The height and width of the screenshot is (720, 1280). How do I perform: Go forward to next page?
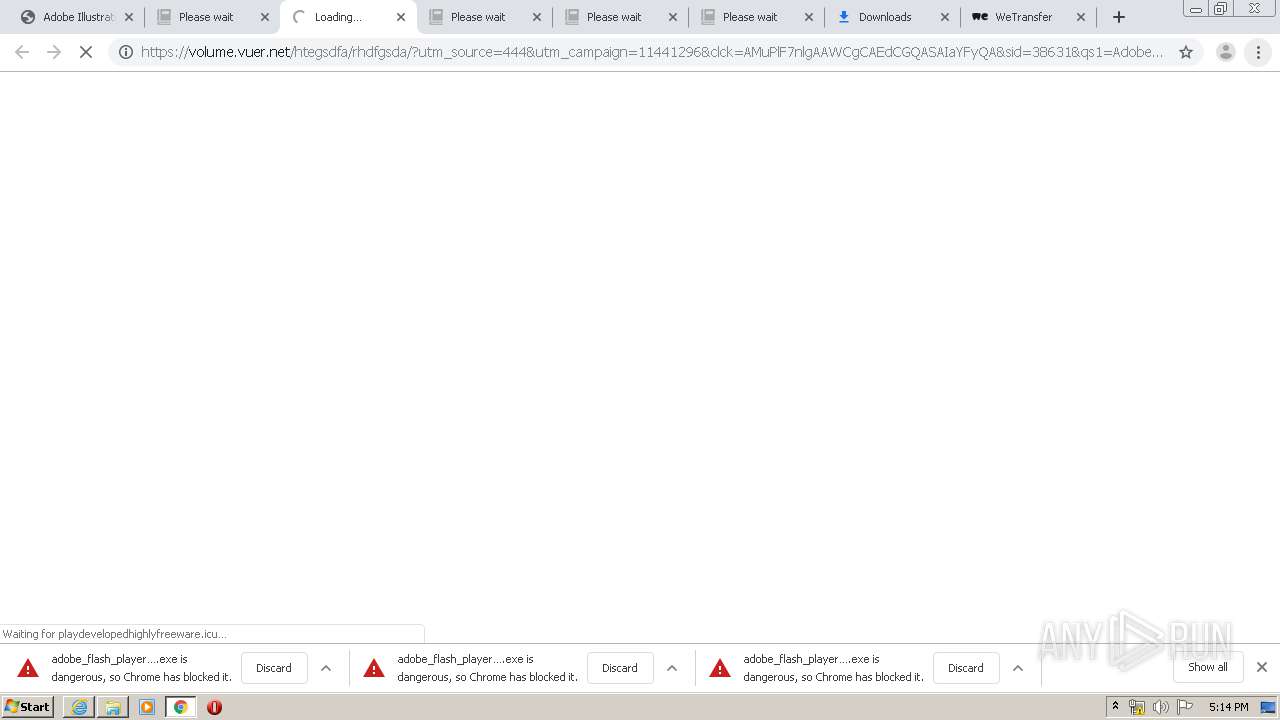(x=54, y=52)
